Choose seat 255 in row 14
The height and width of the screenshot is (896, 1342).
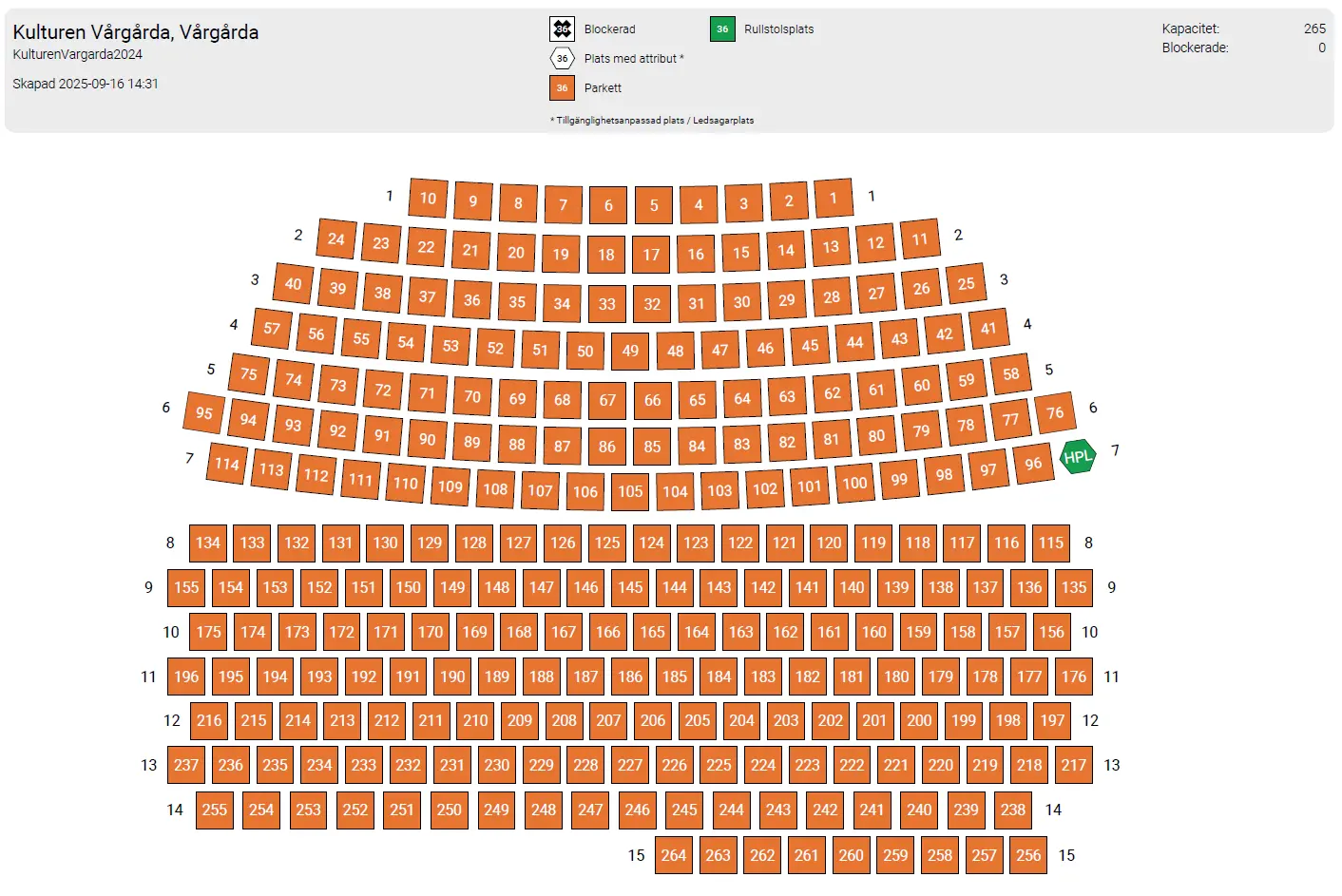point(215,810)
